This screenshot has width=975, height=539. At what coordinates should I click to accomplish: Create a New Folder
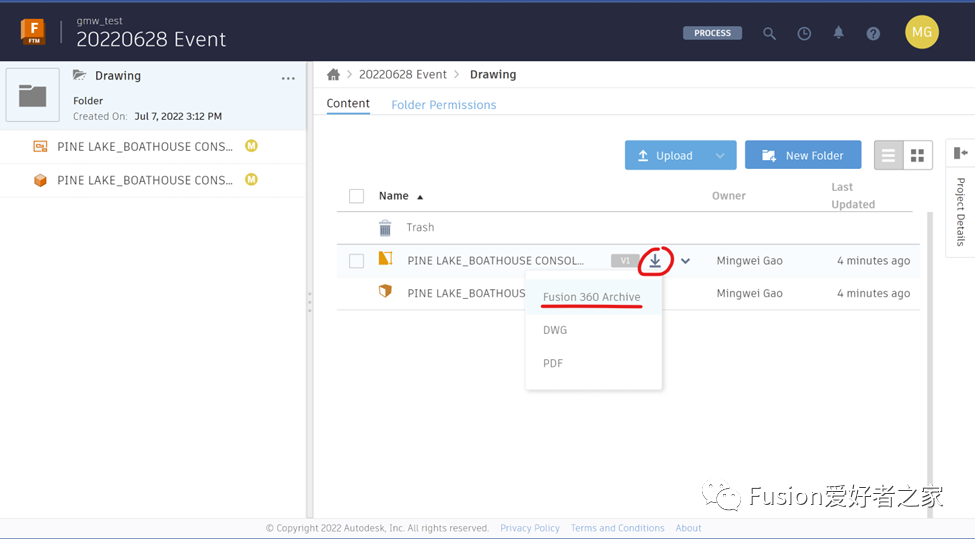point(803,155)
